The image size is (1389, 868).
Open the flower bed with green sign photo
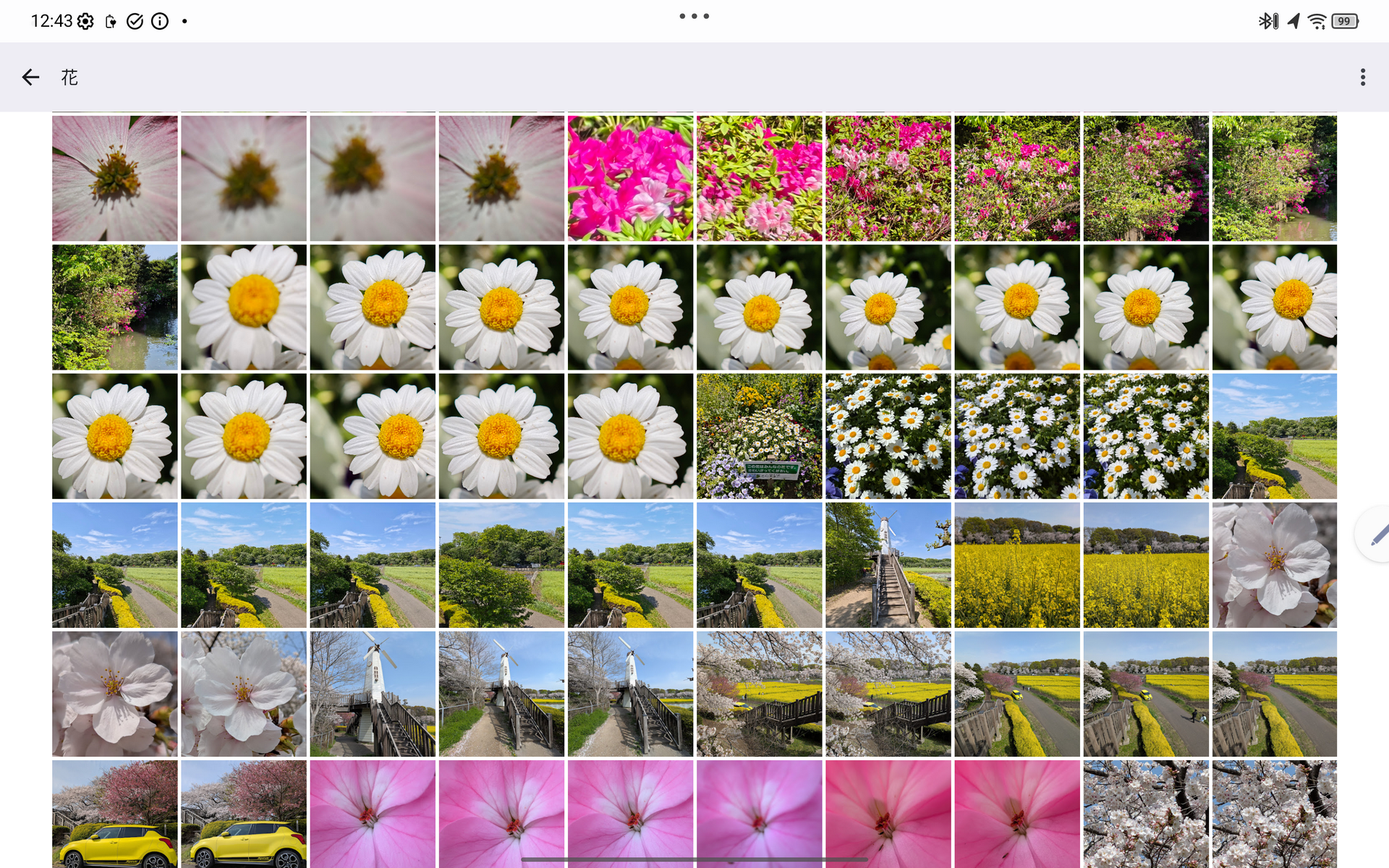(x=759, y=436)
